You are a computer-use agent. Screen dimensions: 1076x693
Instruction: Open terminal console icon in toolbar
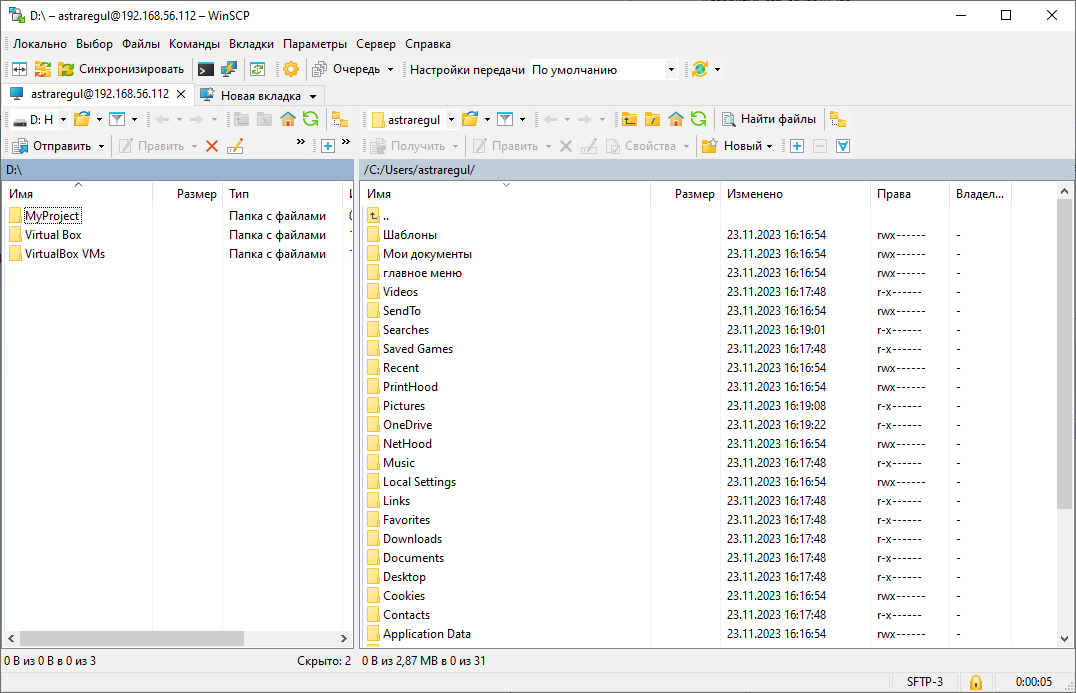click(x=205, y=69)
